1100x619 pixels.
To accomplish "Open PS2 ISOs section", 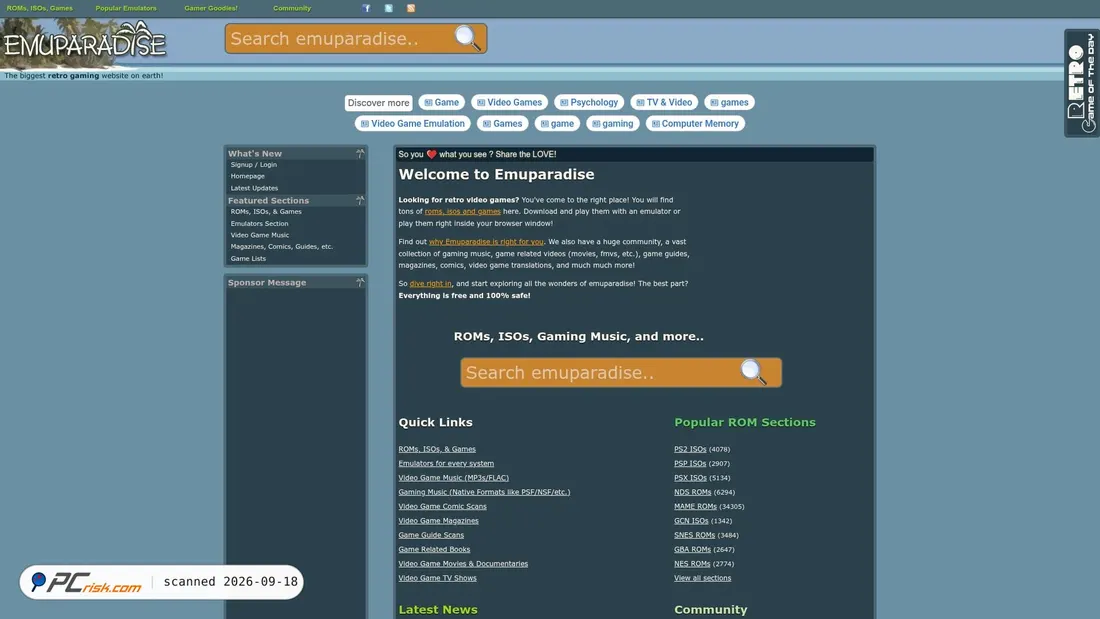I will (690, 449).
